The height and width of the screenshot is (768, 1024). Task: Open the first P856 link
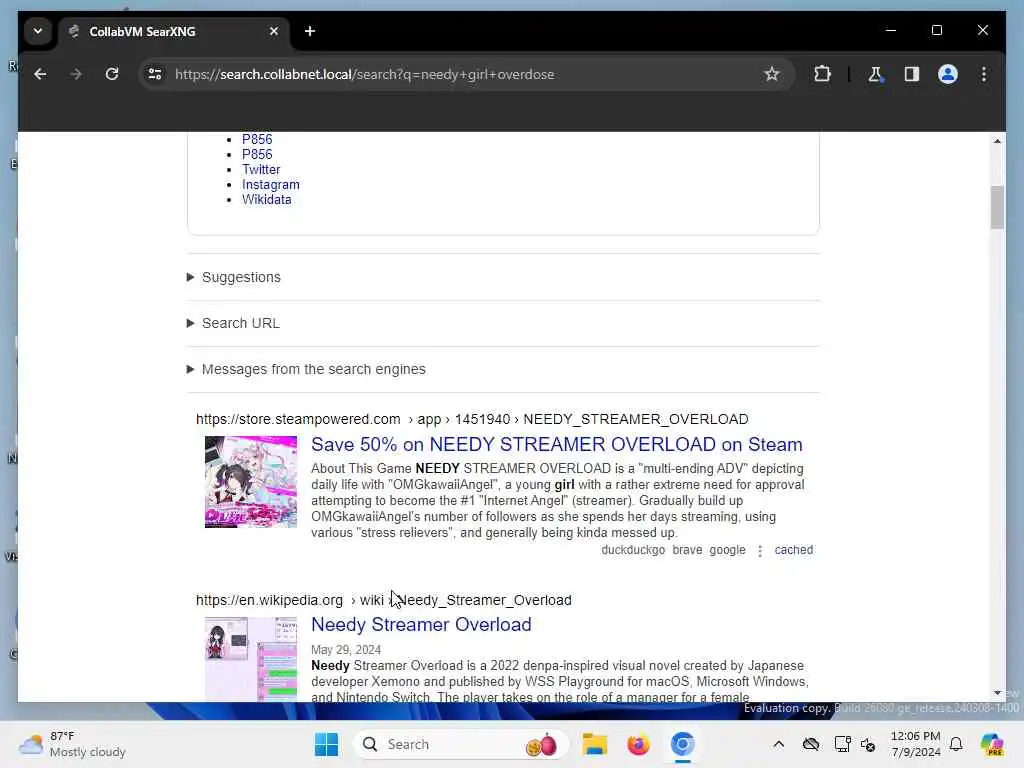point(257,139)
